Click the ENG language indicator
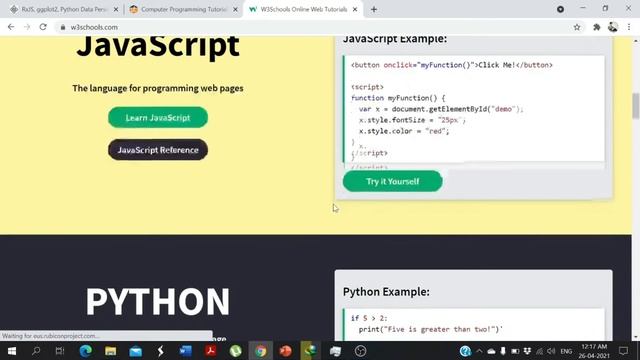 coord(566,351)
